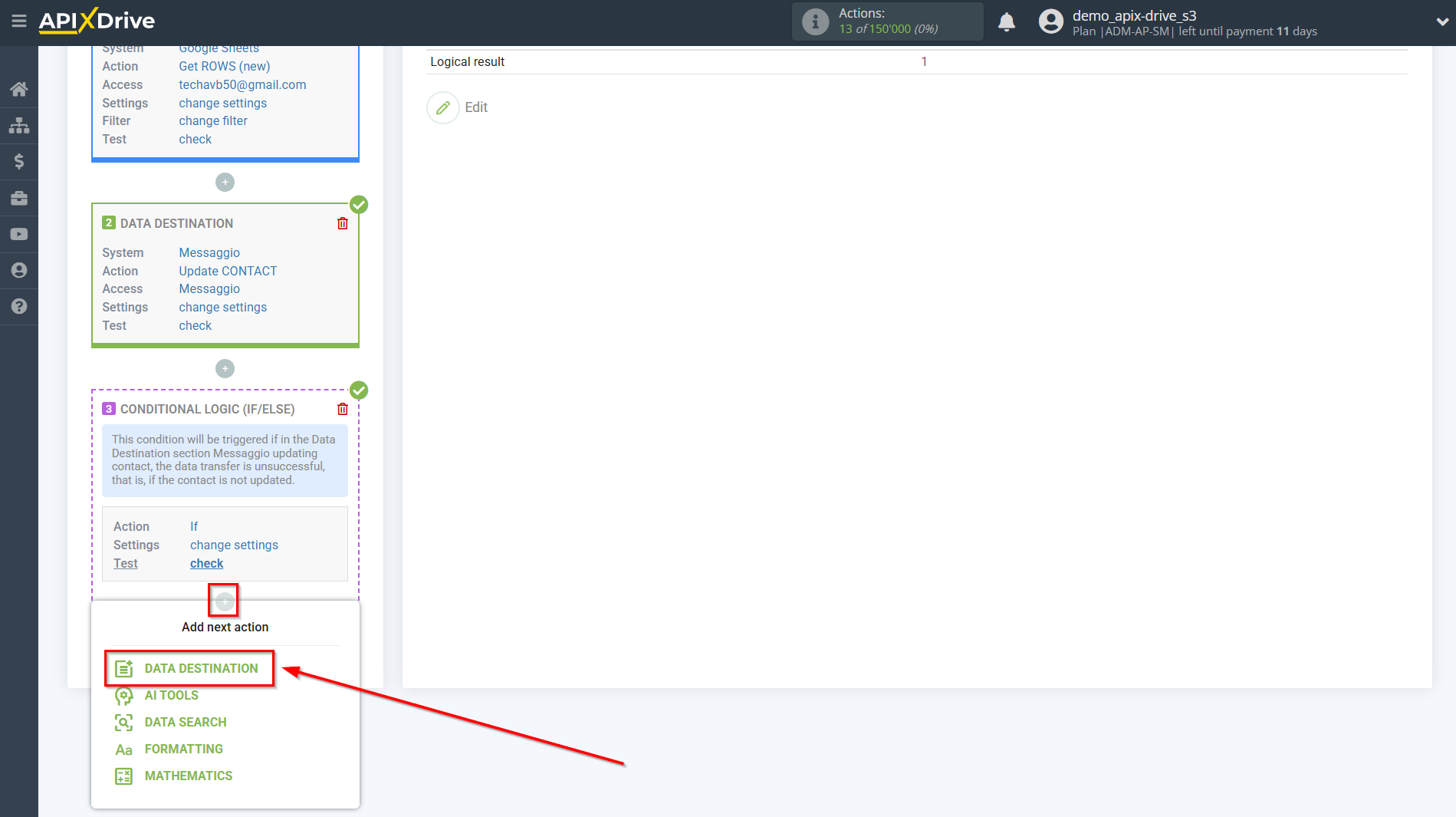Click check link in Data Source block

tap(196, 139)
